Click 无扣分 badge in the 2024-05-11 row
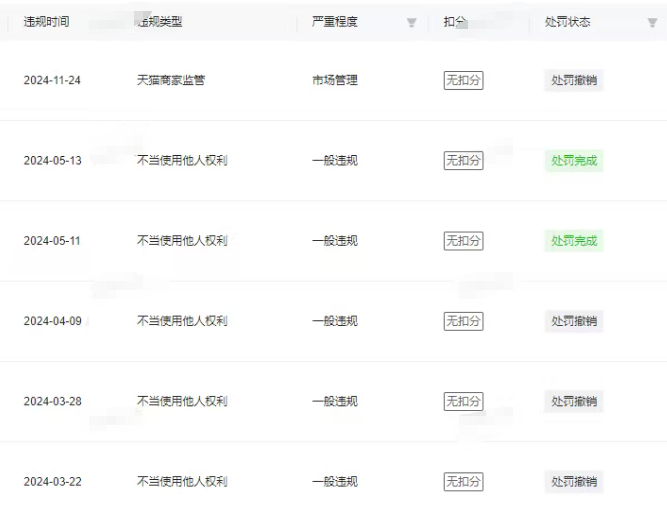The height and width of the screenshot is (519, 667). click(x=463, y=241)
